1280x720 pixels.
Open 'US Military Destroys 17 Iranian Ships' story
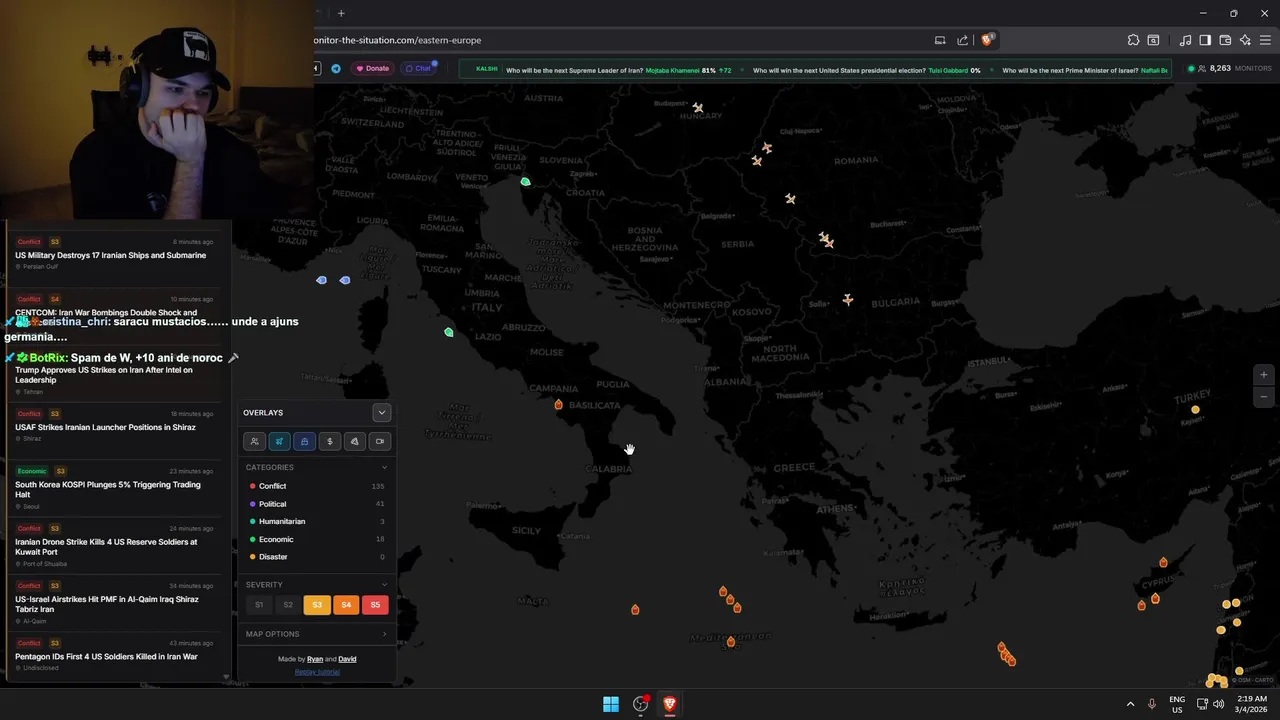tap(114, 254)
